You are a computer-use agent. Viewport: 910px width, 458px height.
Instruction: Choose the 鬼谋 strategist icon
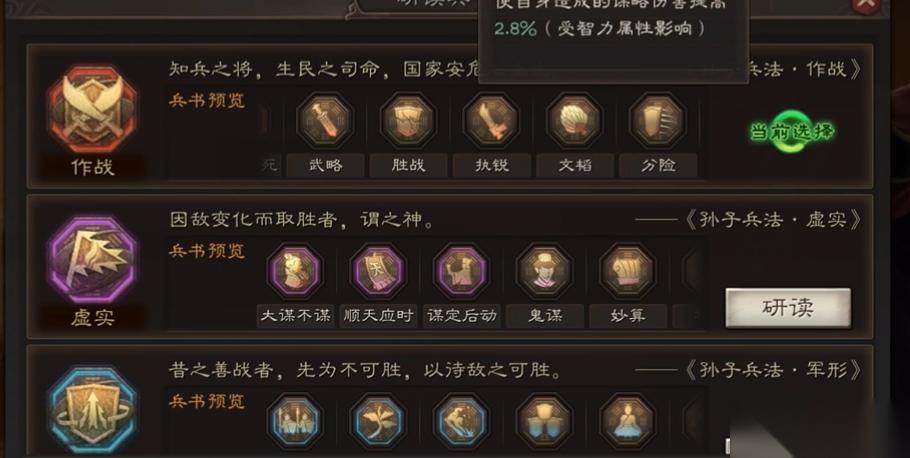[544, 271]
